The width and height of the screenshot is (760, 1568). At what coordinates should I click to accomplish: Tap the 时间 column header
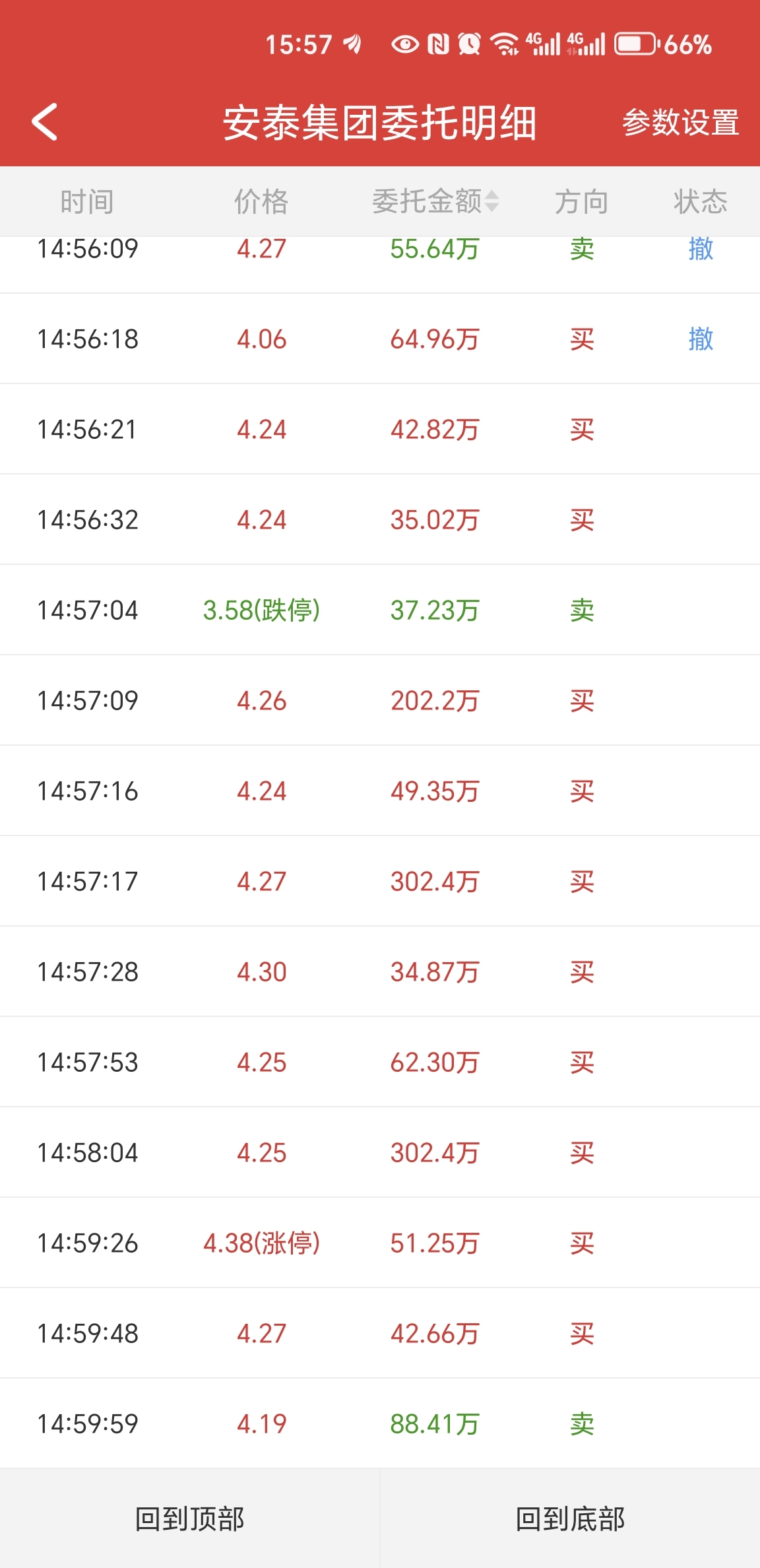87,201
